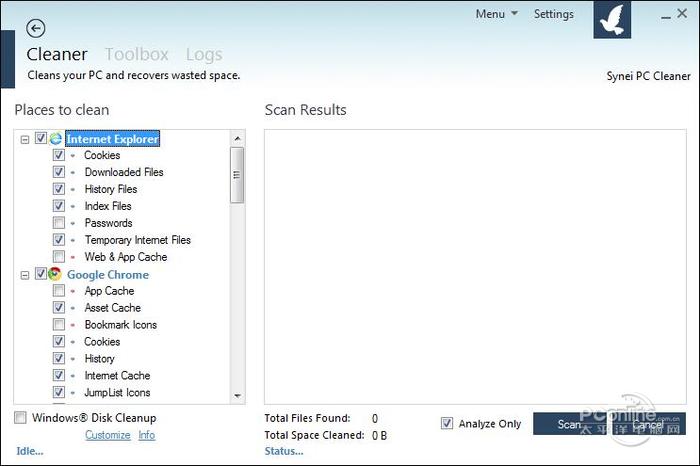Toggle the Internet Explorer group checkbox
700x466 pixels.
click(41, 138)
